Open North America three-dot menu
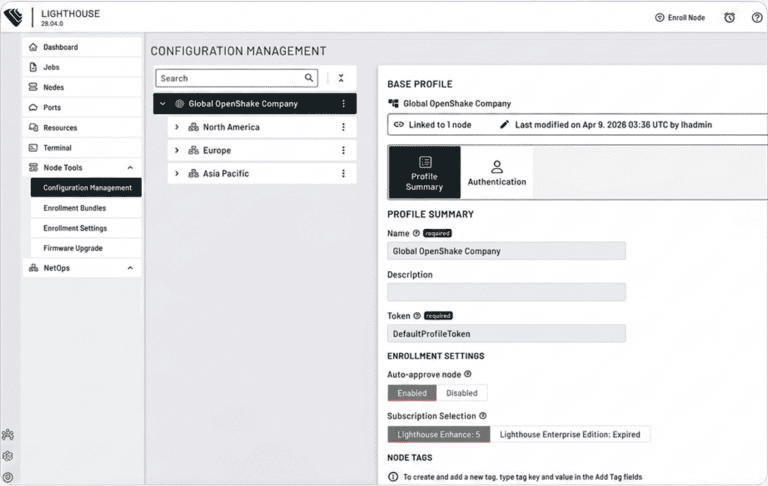 click(343, 127)
